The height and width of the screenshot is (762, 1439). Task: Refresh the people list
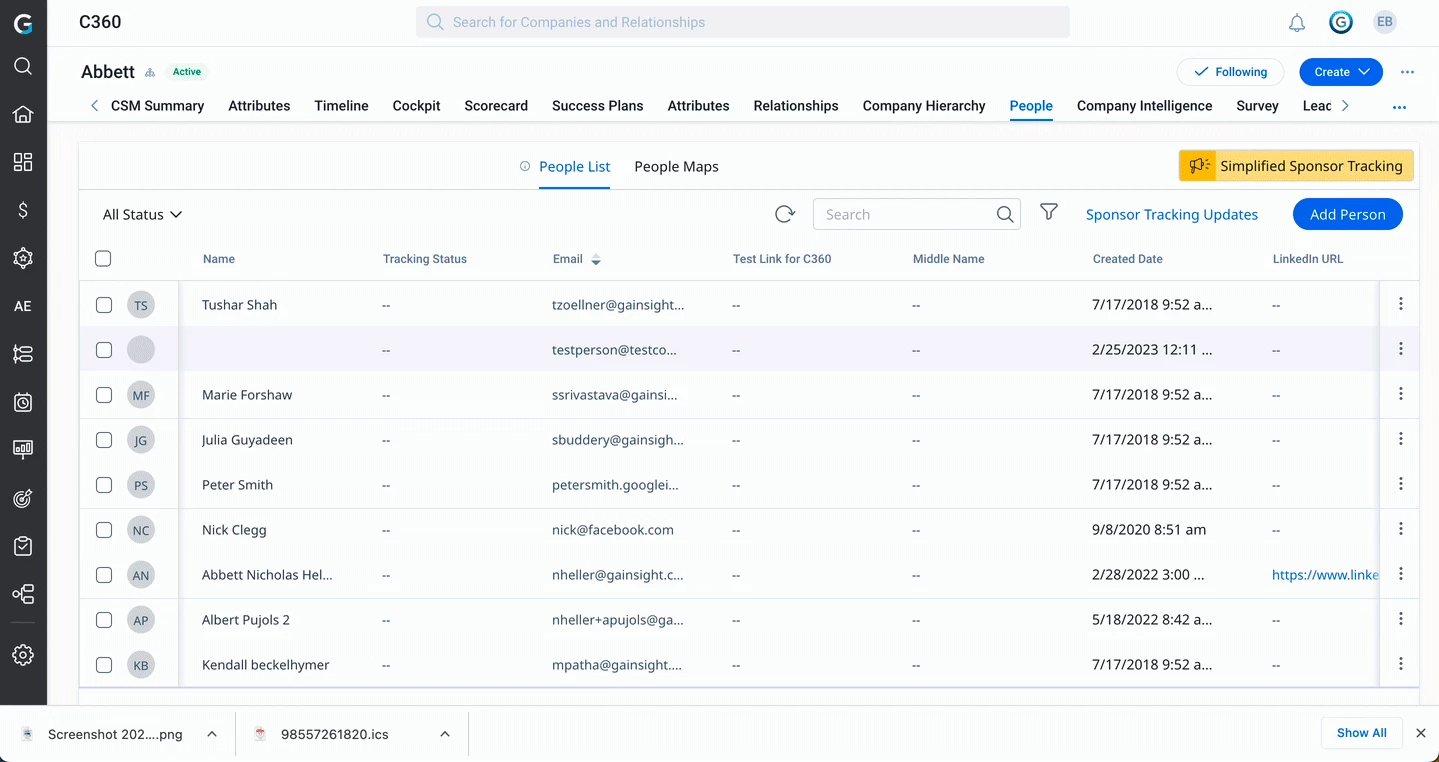(785, 214)
